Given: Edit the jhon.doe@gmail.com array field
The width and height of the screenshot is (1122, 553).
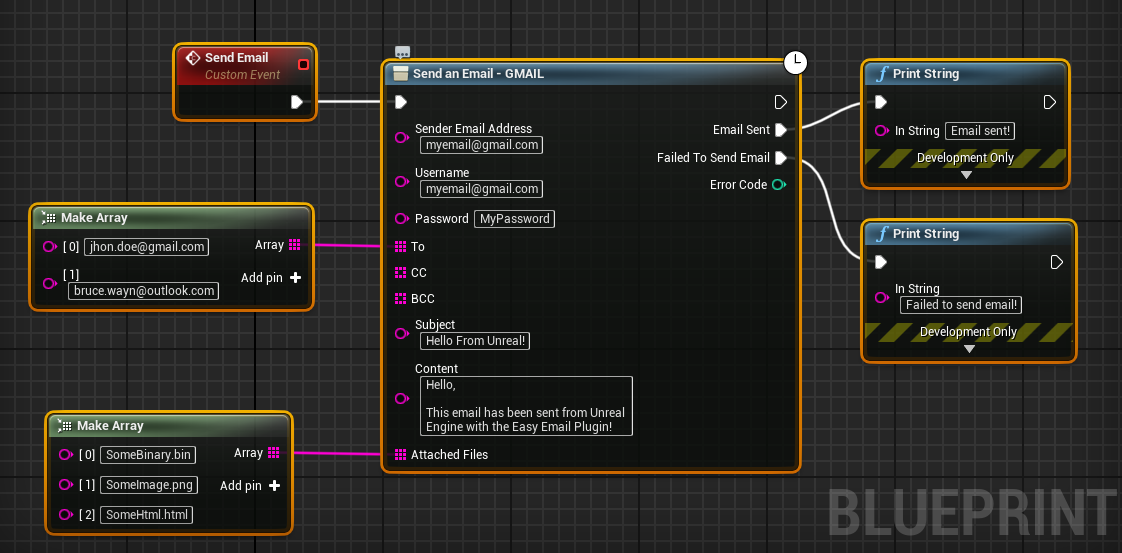Looking at the screenshot, I should click(146, 247).
